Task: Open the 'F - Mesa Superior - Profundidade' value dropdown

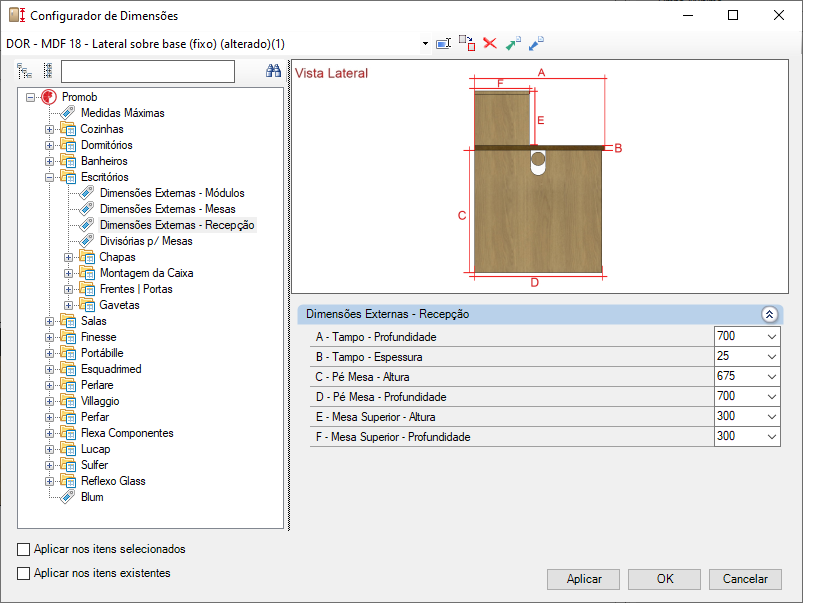Action: pyautogui.click(x=771, y=436)
